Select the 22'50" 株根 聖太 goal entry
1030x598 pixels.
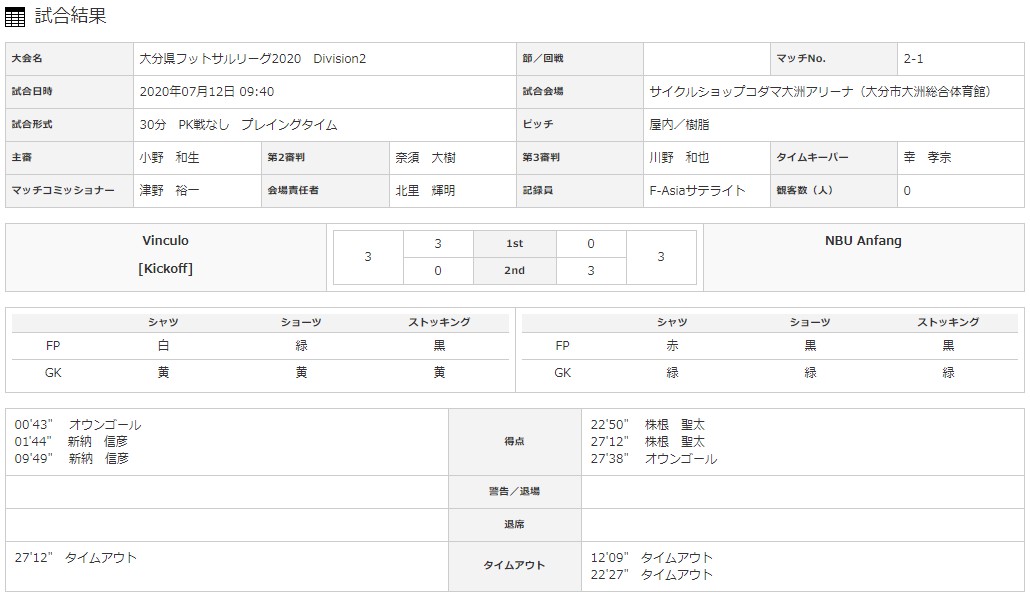(648, 425)
